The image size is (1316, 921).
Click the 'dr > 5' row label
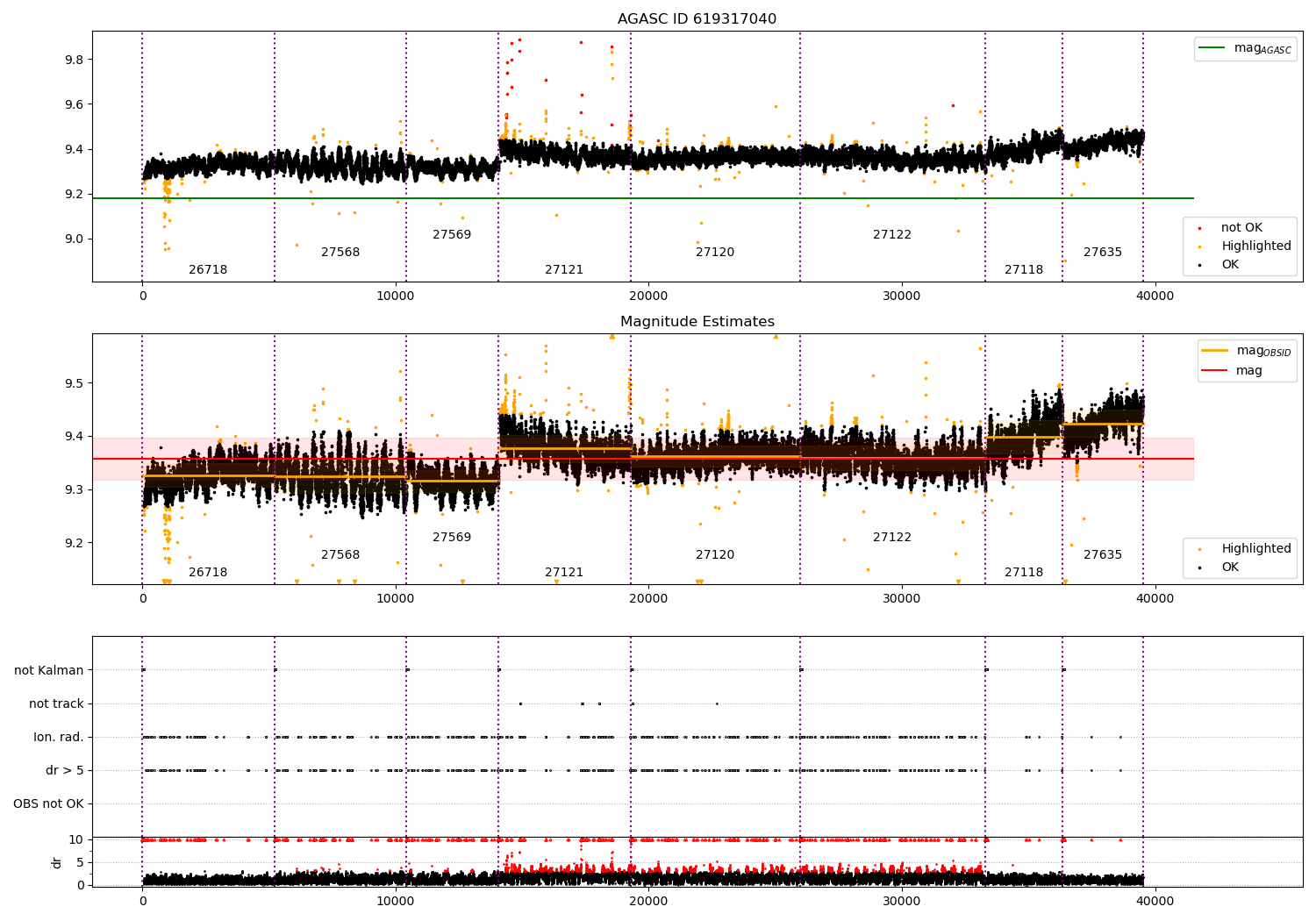click(x=65, y=770)
